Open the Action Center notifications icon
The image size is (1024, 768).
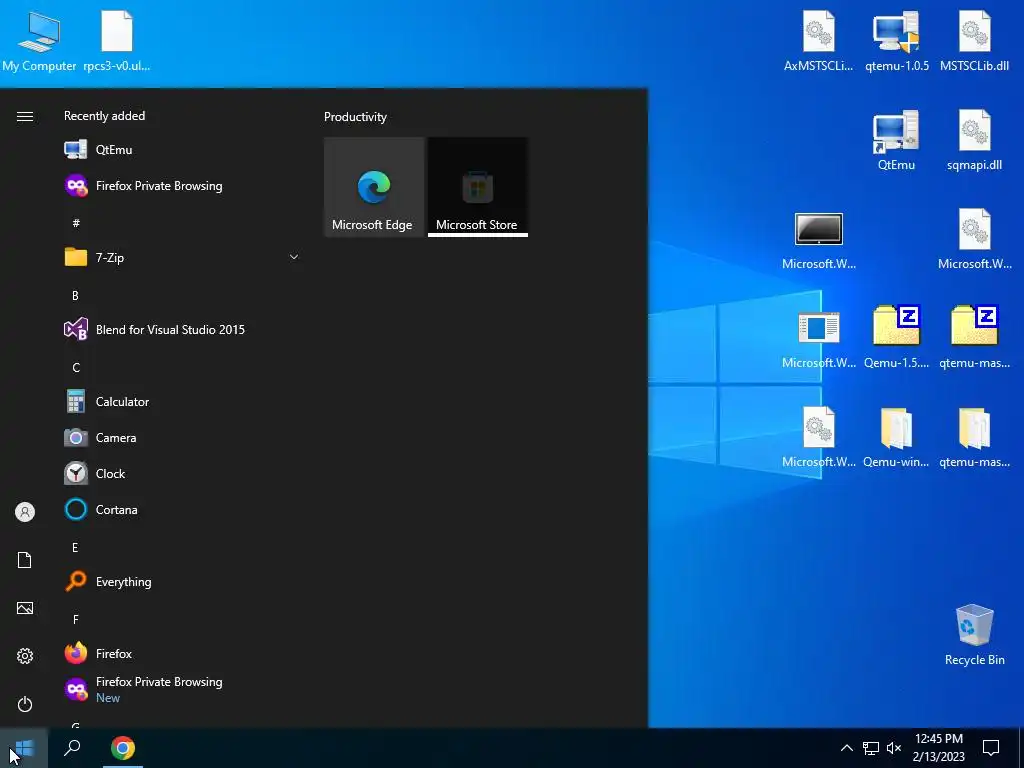tap(991, 748)
